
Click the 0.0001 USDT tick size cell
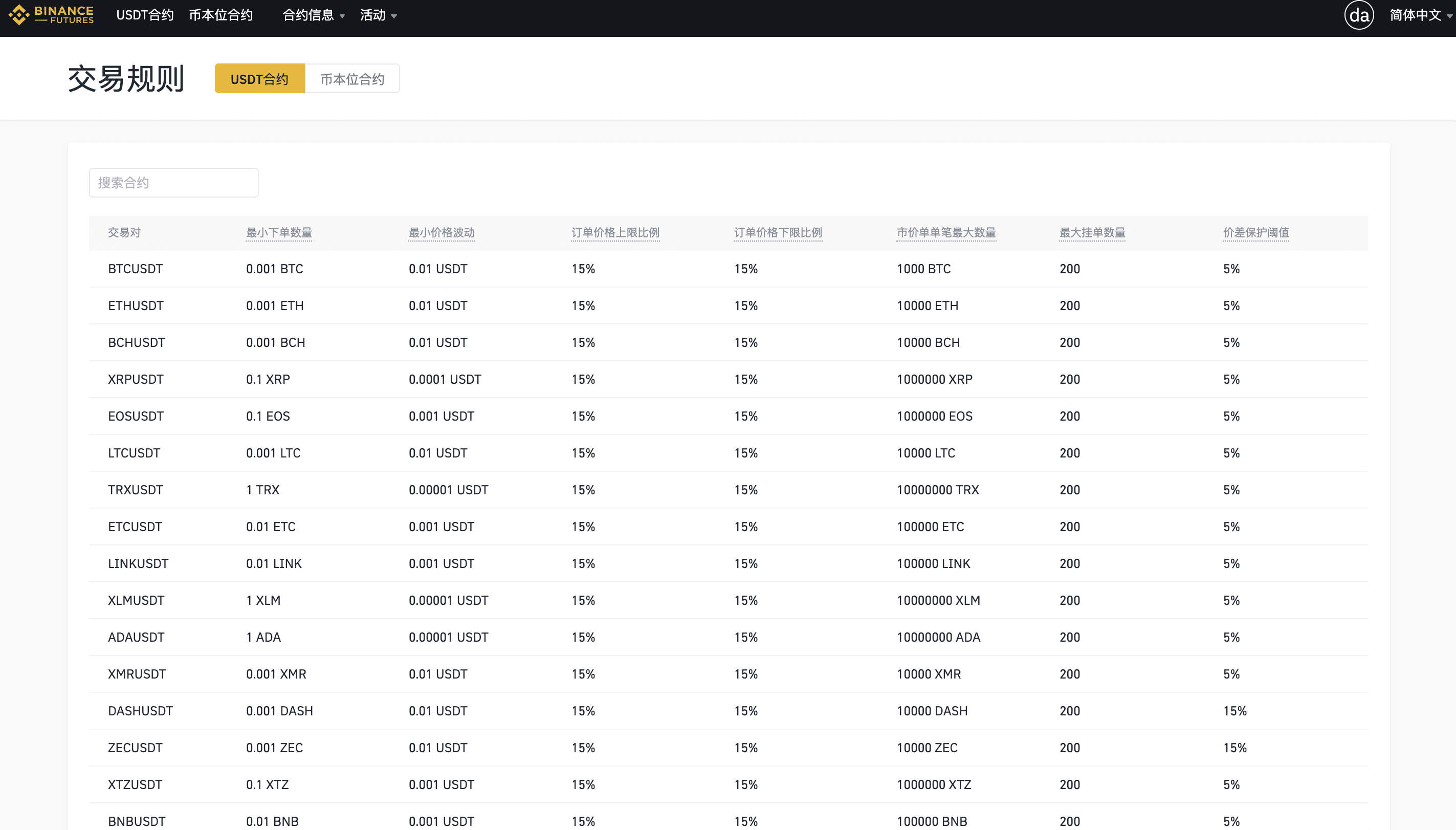(x=445, y=380)
